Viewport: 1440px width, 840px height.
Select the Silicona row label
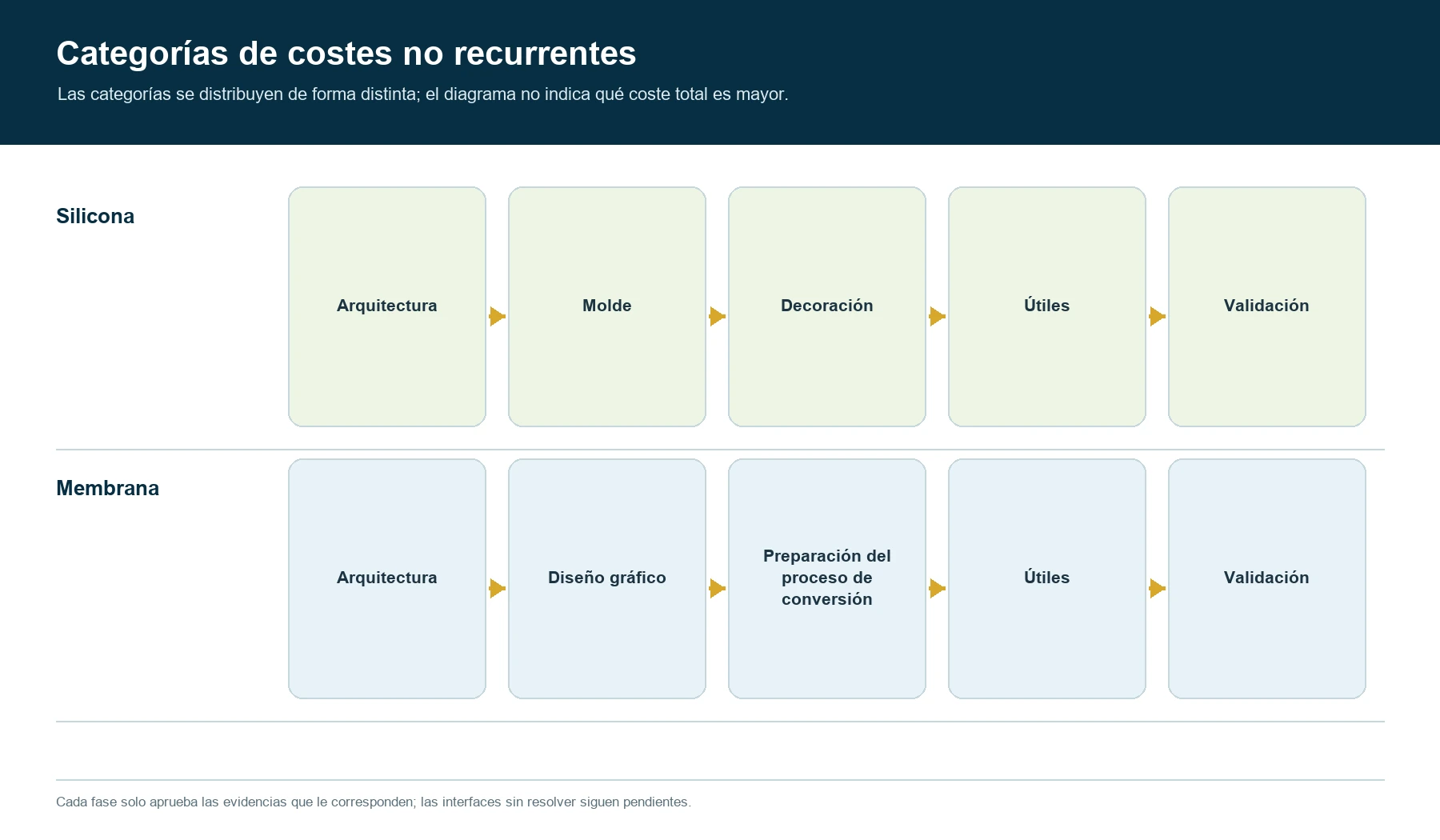[95, 216]
